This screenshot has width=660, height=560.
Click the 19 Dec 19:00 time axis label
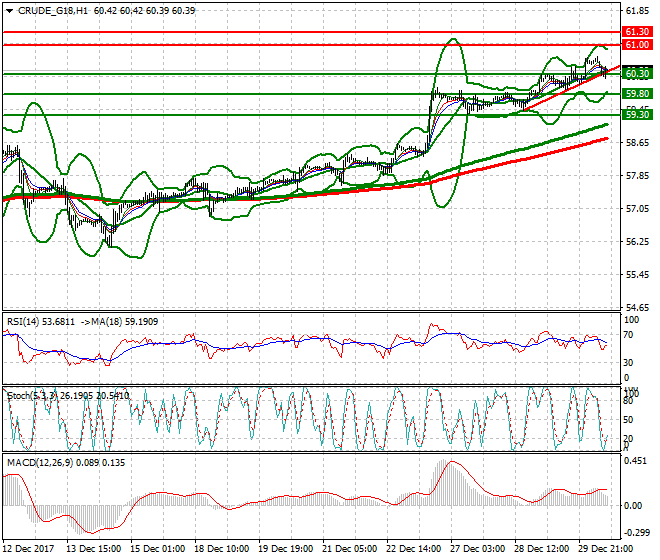[285, 549]
